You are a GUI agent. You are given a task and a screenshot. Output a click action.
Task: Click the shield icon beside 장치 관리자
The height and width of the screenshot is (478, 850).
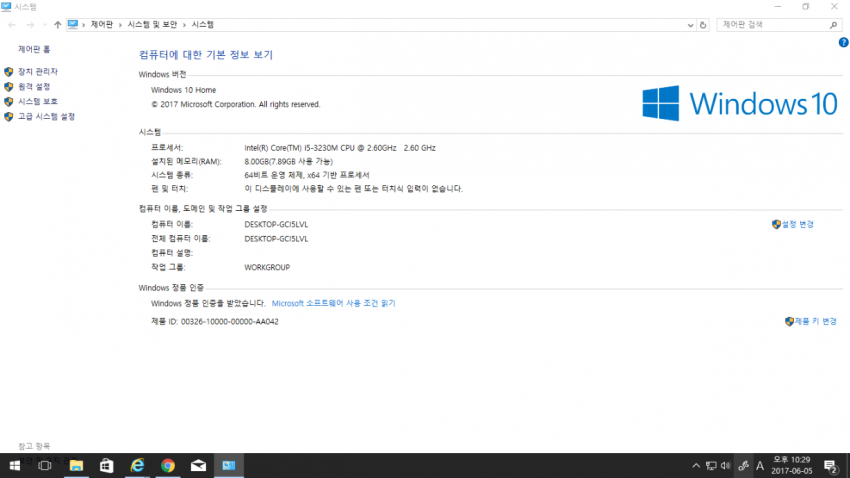tap(9, 72)
